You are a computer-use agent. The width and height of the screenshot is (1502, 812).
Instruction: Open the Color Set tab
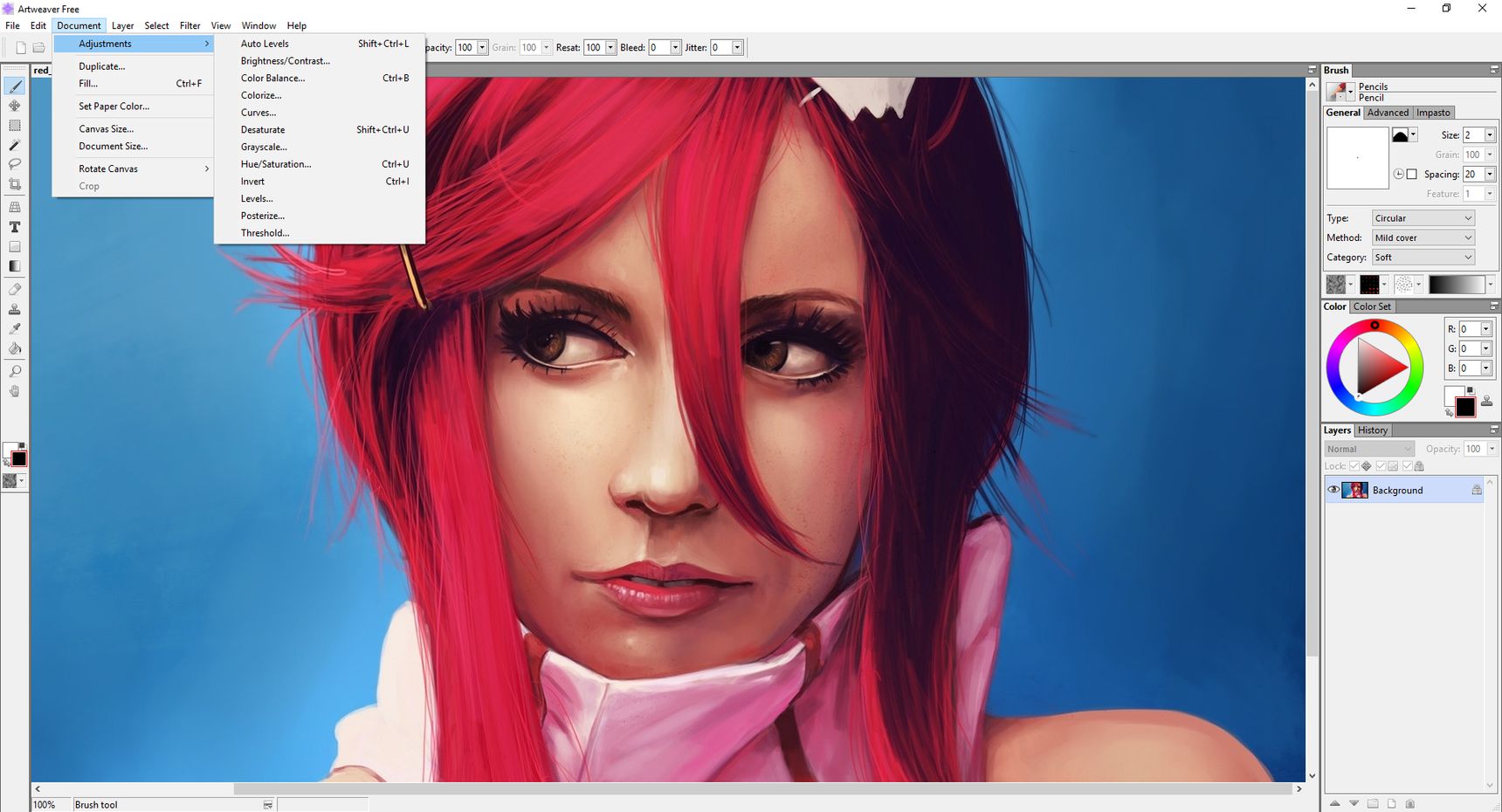tap(1372, 306)
